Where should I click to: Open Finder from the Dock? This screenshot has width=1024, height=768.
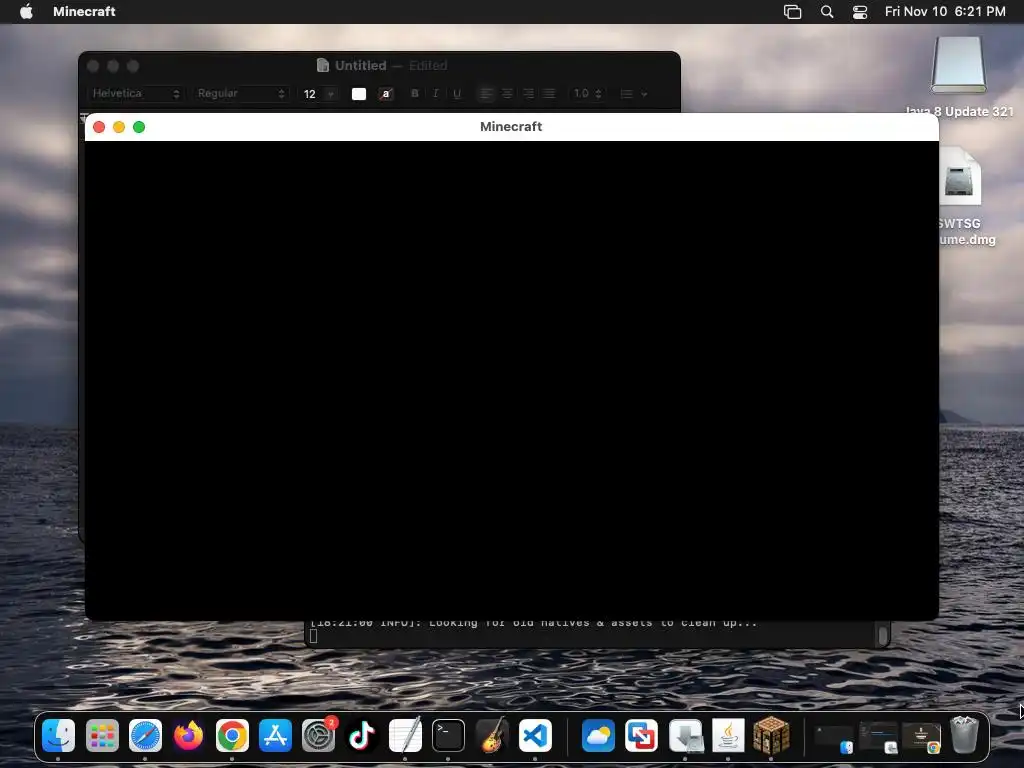click(58, 735)
